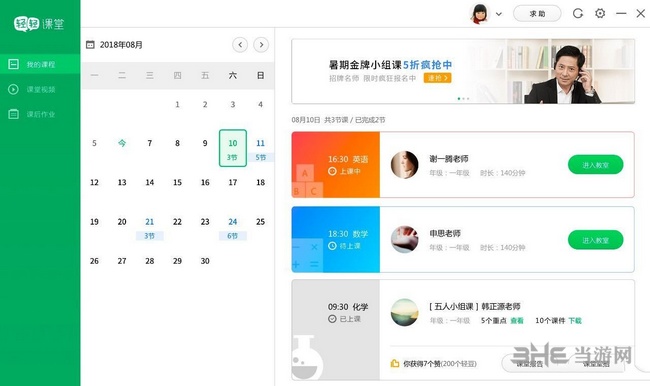This screenshot has width=650, height=386.
Task: Click 下载 next to 10个课件
Action: coord(575,320)
